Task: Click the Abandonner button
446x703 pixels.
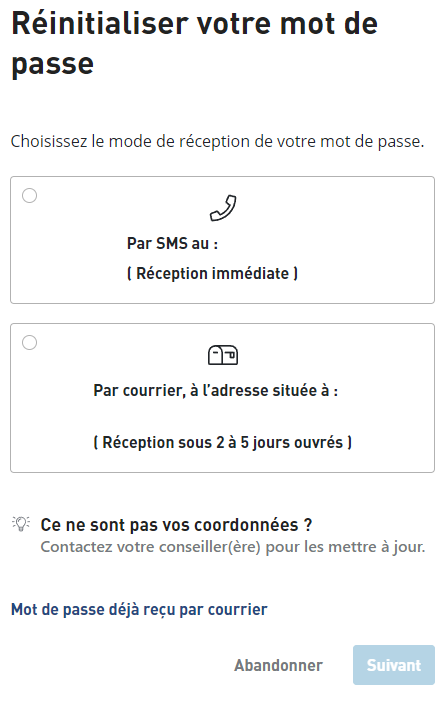Action: [x=278, y=665]
